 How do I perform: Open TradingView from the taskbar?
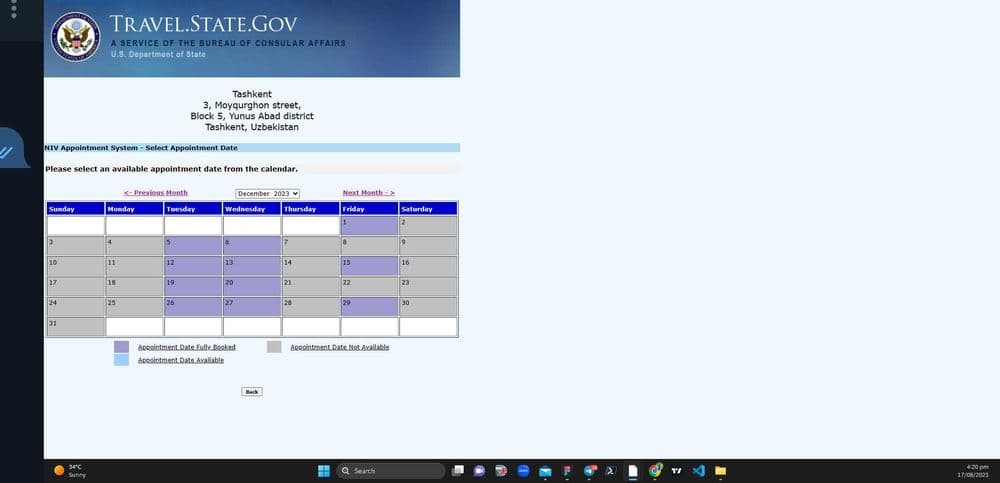[677, 471]
